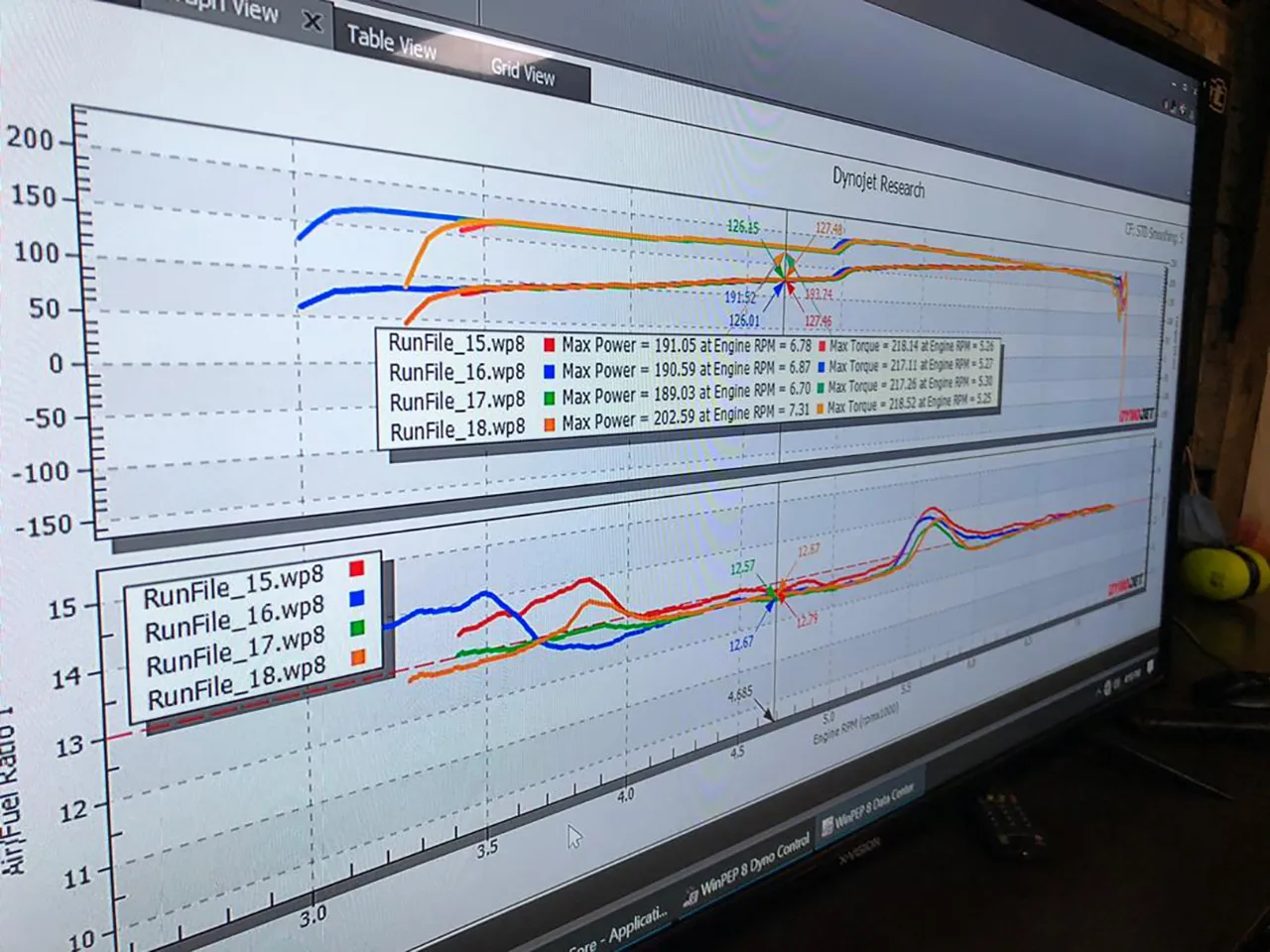Click the green 12.57 air/fuel cursor label
This screenshot has height=952, width=1270.
pyautogui.click(x=742, y=568)
